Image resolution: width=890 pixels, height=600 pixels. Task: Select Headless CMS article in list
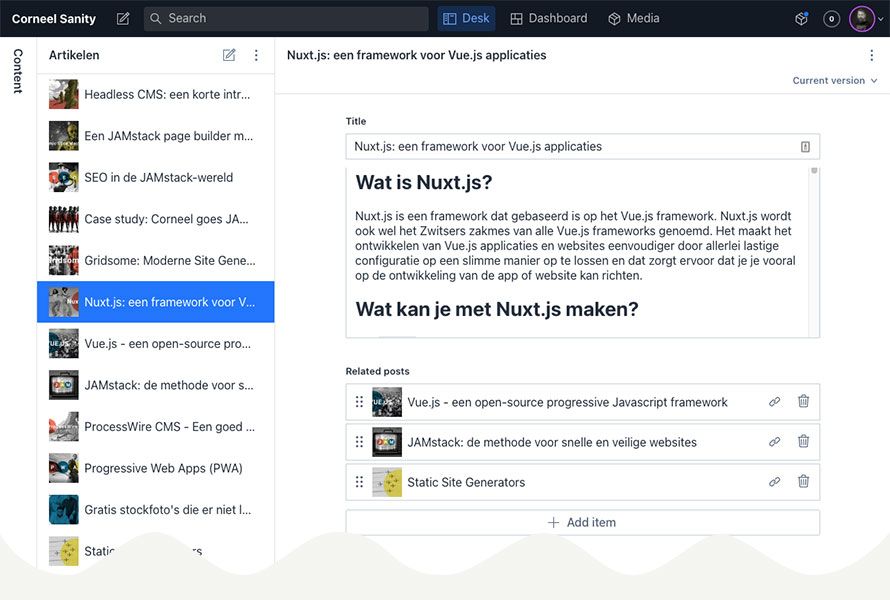point(156,94)
